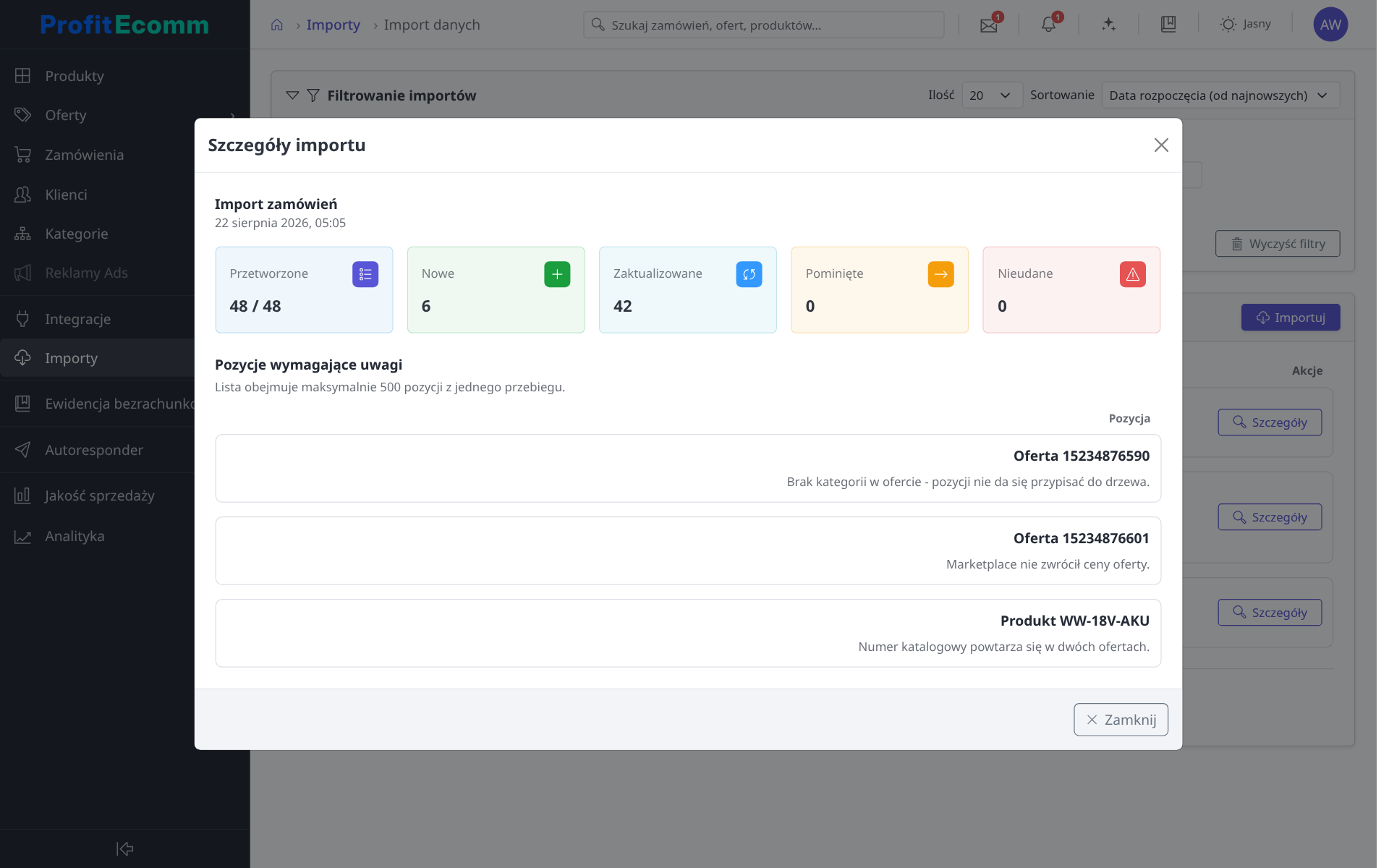Collapse the sidebar with the arrow icon
Viewport: 1389px width, 868px height.
124,848
